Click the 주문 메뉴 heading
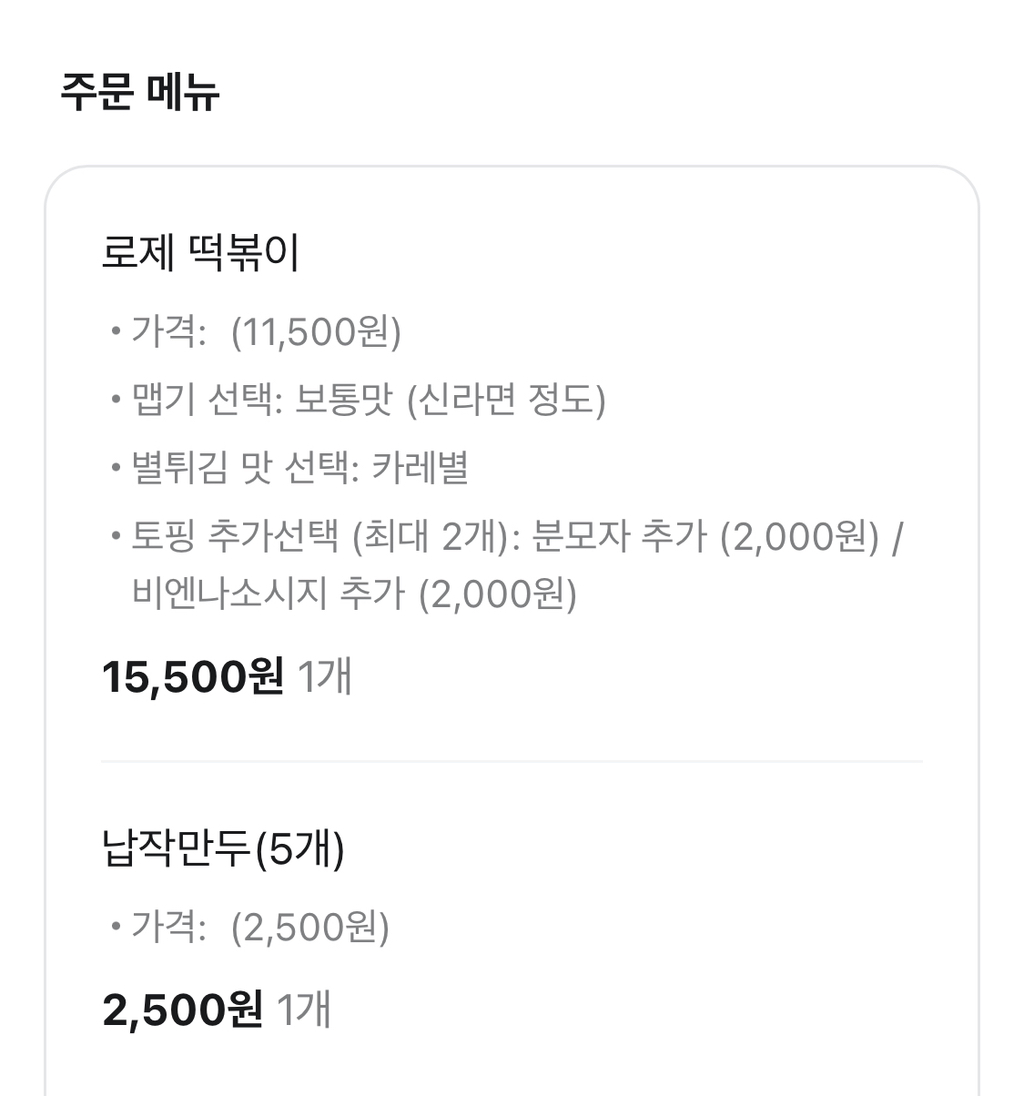Screen dimensions: 1024x1096 (x=140, y=92)
